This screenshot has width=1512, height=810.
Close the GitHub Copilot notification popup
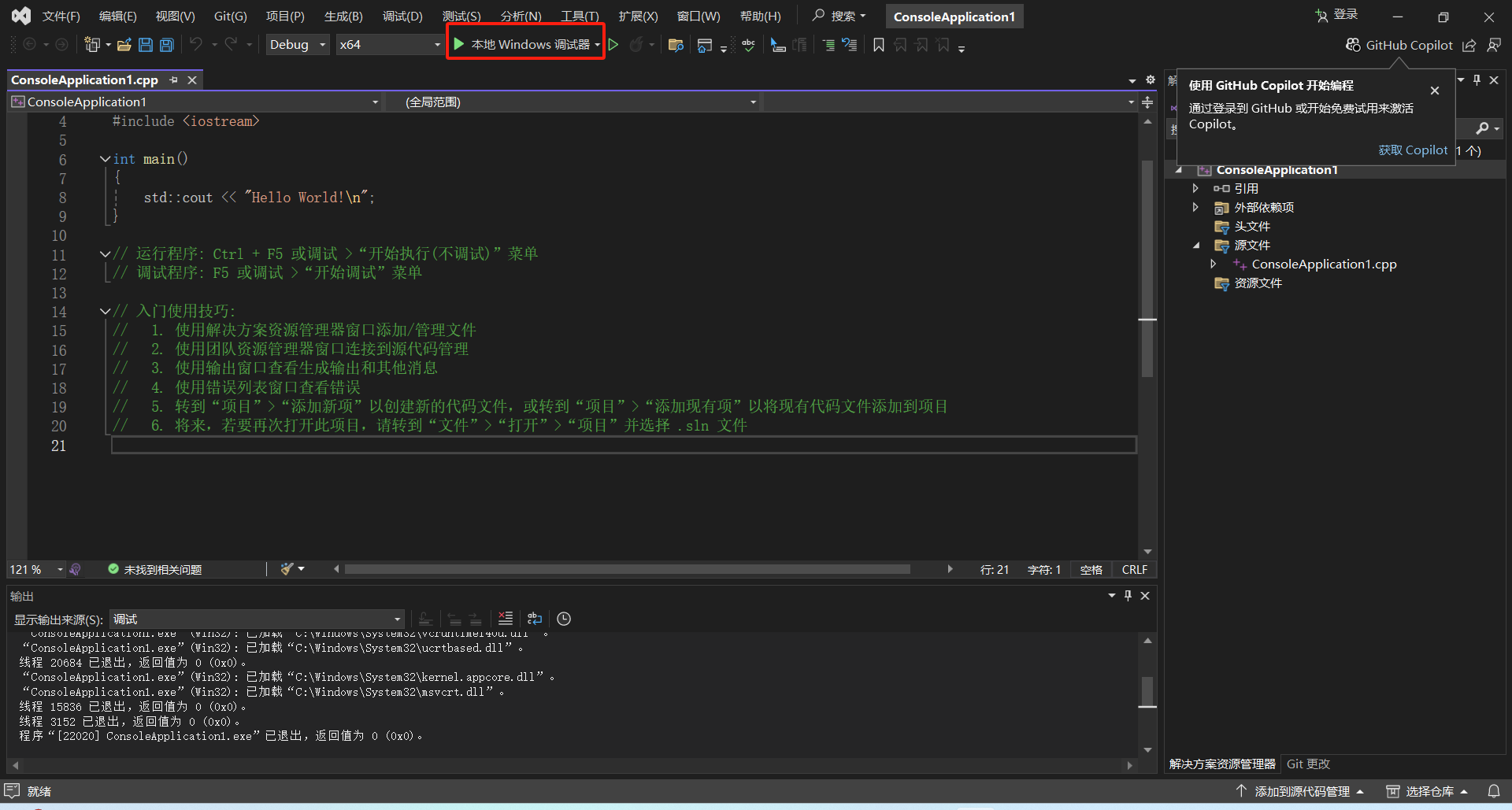point(1435,90)
